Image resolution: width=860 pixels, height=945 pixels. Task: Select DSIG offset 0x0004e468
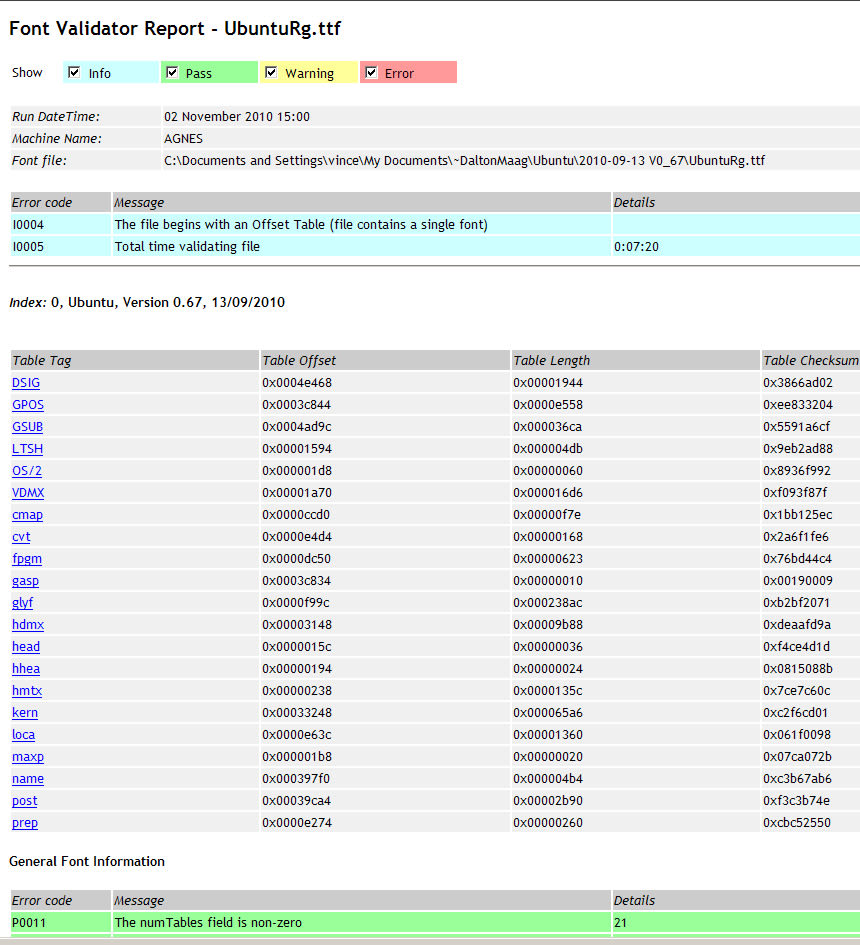tap(297, 383)
